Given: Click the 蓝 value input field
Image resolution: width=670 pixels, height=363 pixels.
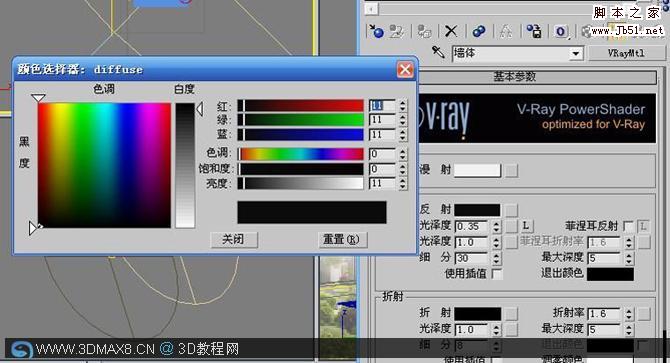Looking at the screenshot, I should tap(383, 135).
